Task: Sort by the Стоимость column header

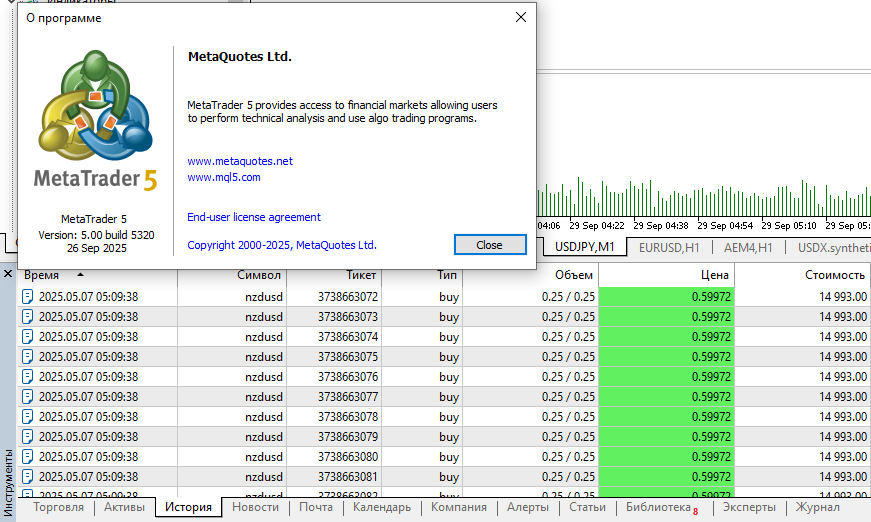Action: 803,275
